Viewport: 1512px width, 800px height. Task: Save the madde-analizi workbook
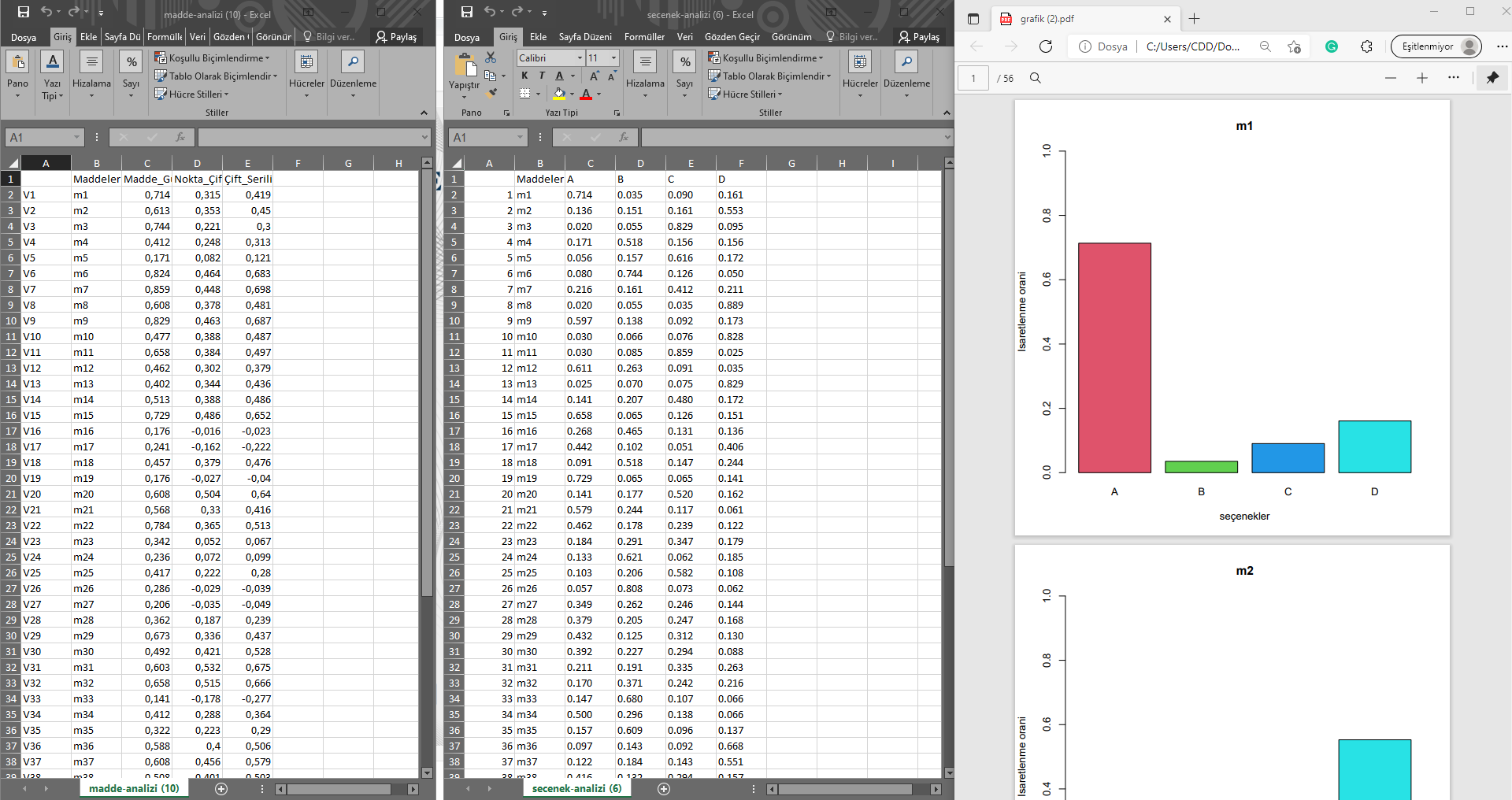pyautogui.click(x=24, y=12)
